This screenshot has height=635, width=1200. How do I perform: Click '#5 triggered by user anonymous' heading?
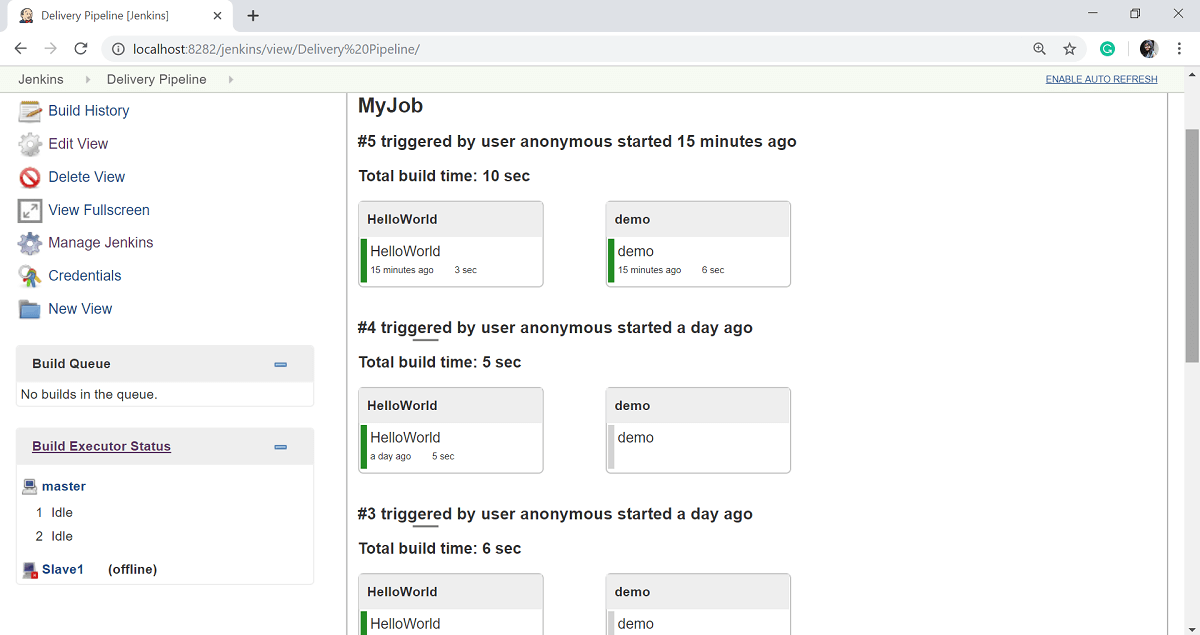[x=577, y=142]
